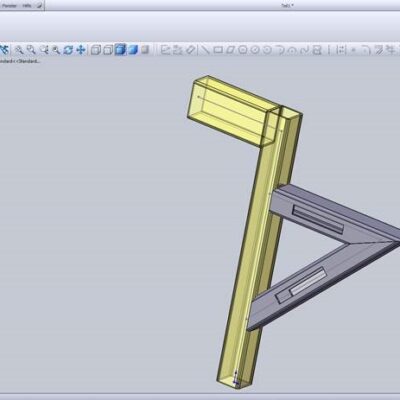This screenshot has height=400, width=400.
Task: Select the Smart Dimension tool
Action: pos(190,50)
